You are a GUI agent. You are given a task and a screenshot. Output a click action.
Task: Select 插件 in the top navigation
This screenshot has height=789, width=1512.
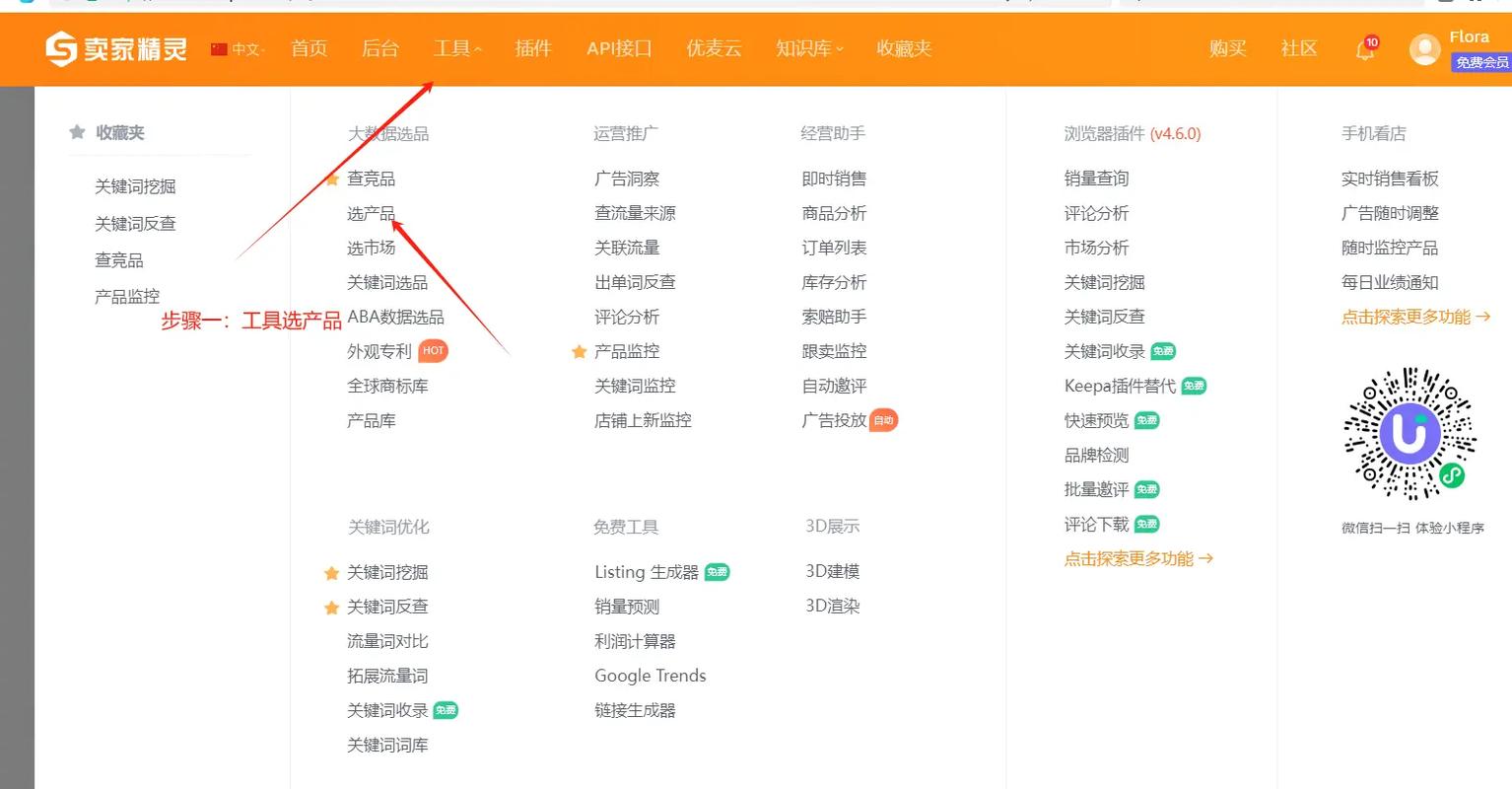point(532,48)
